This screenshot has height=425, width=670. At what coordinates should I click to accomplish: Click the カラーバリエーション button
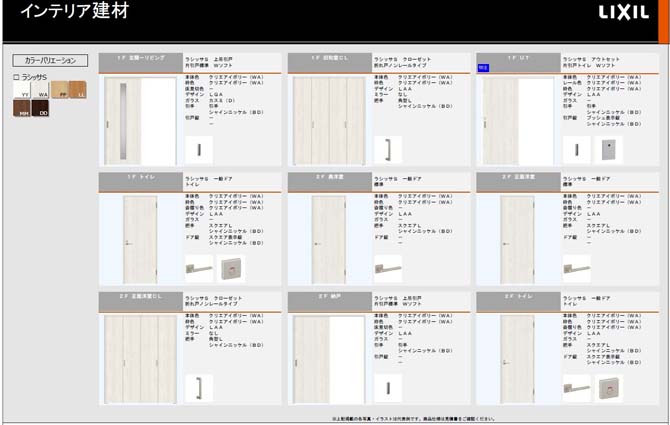[x=50, y=60]
